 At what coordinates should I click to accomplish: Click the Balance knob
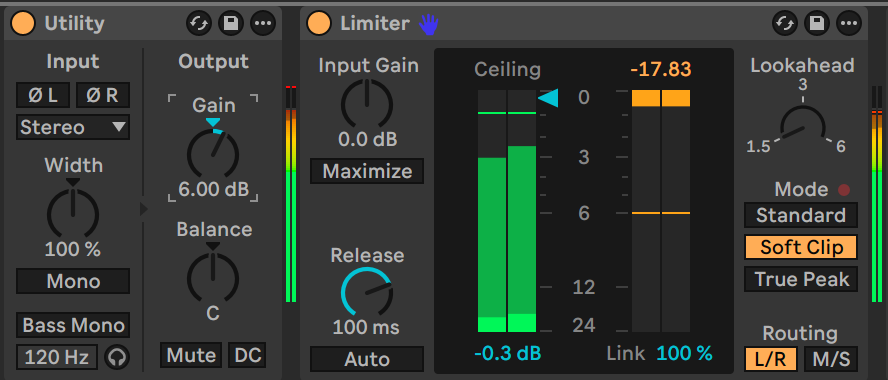pyautogui.click(x=213, y=277)
